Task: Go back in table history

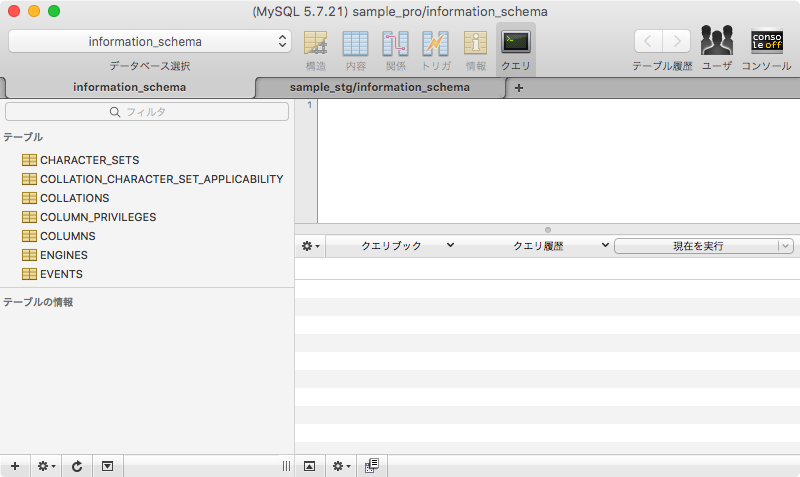Action: (x=648, y=41)
